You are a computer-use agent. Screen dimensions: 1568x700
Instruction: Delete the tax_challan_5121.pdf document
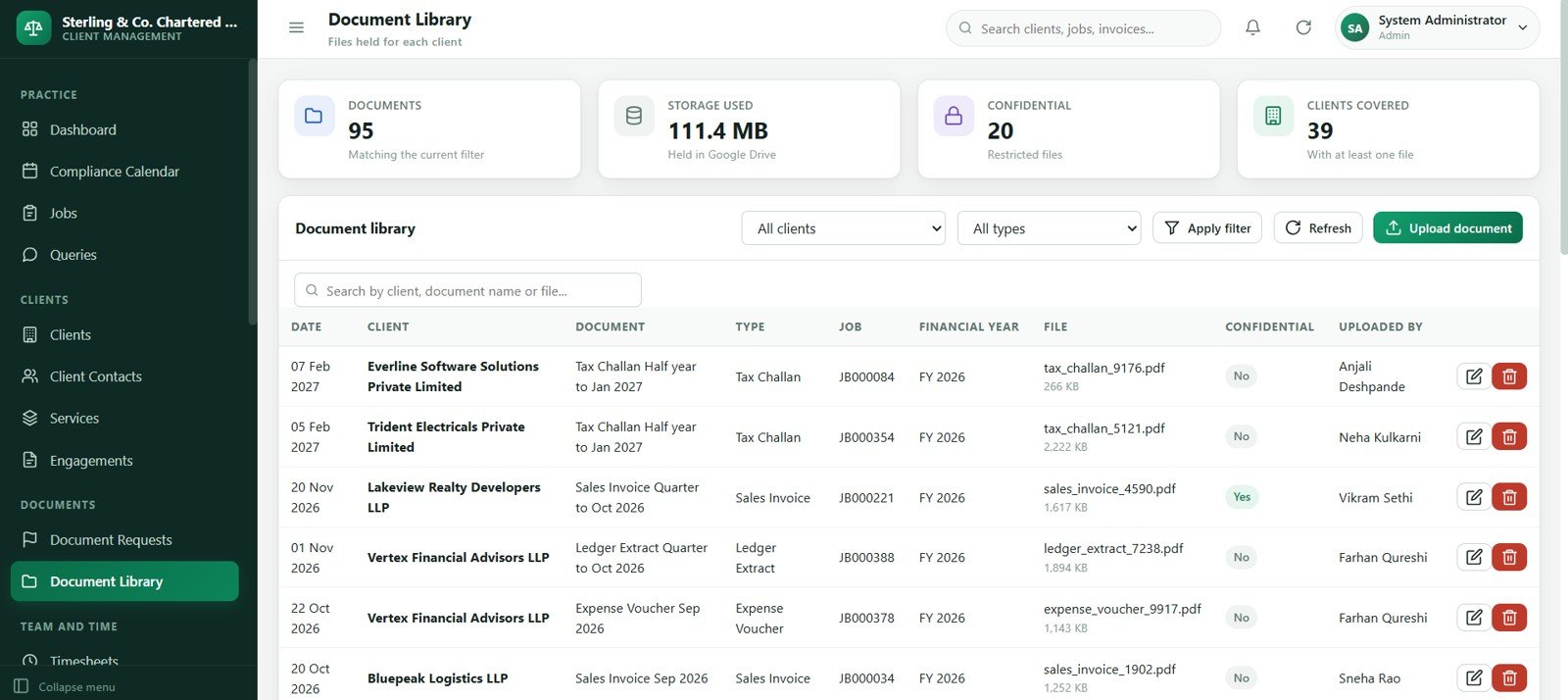pos(1509,437)
